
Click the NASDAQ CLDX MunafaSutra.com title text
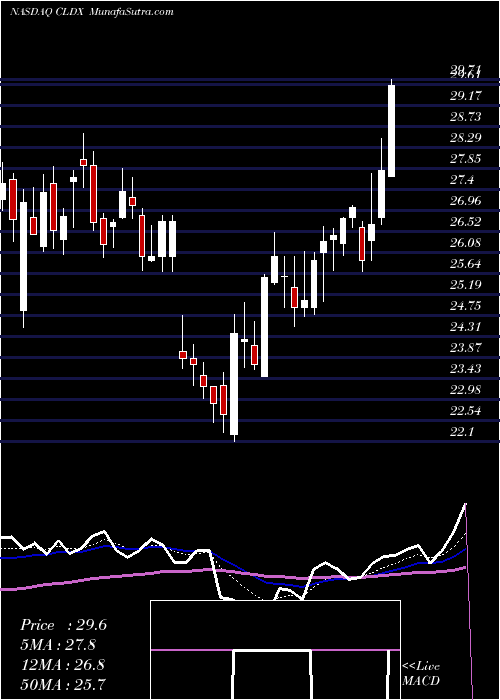(x=92, y=12)
